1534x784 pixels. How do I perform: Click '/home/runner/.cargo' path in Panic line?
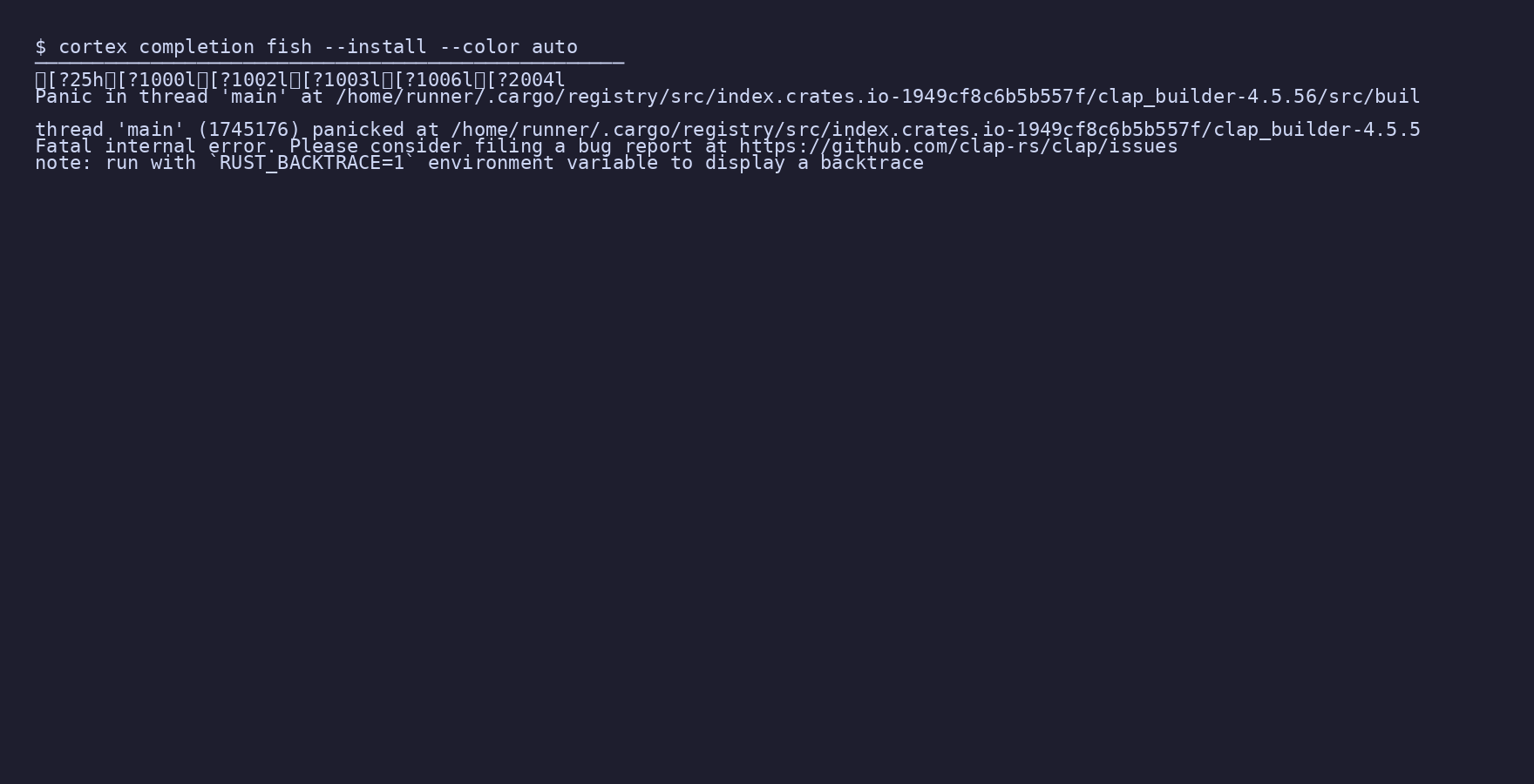tap(445, 97)
